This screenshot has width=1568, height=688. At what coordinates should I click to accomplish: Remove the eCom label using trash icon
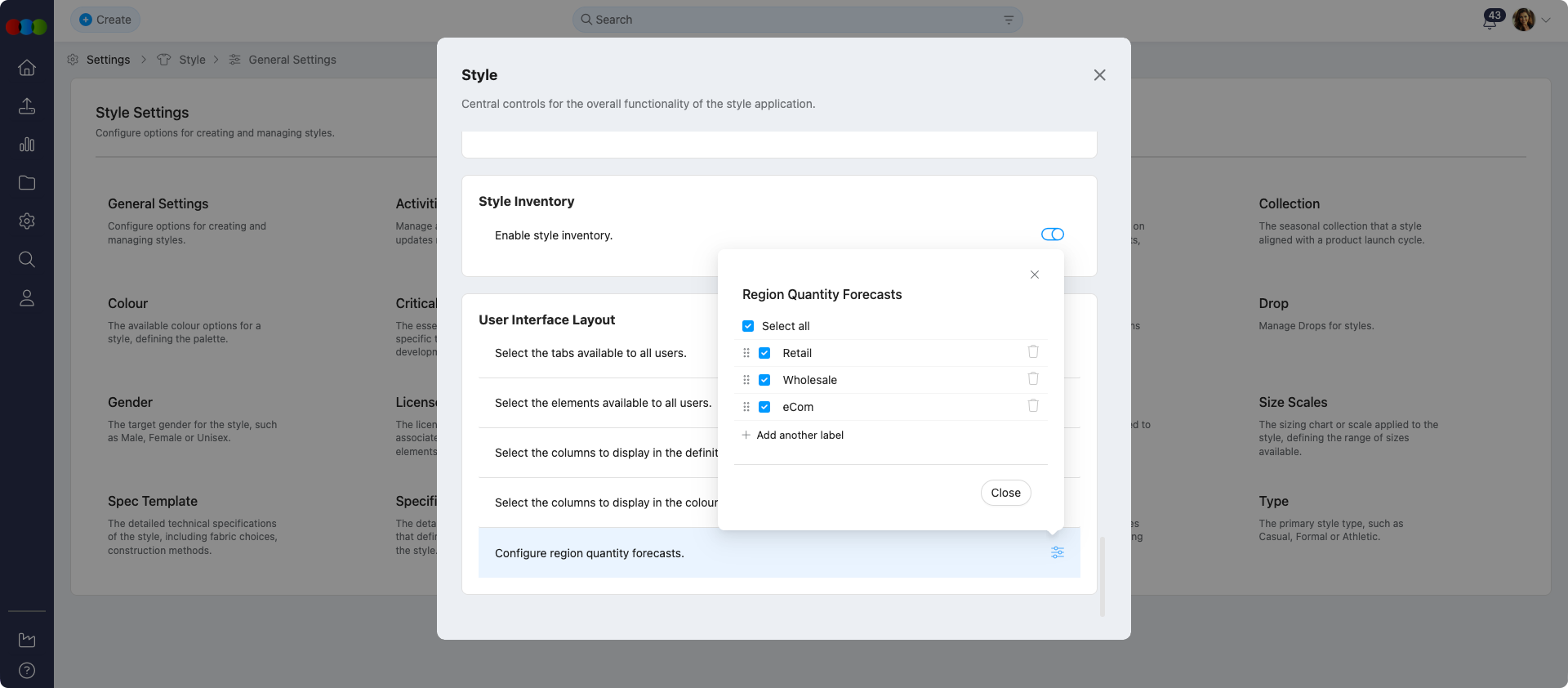[x=1032, y=405]
